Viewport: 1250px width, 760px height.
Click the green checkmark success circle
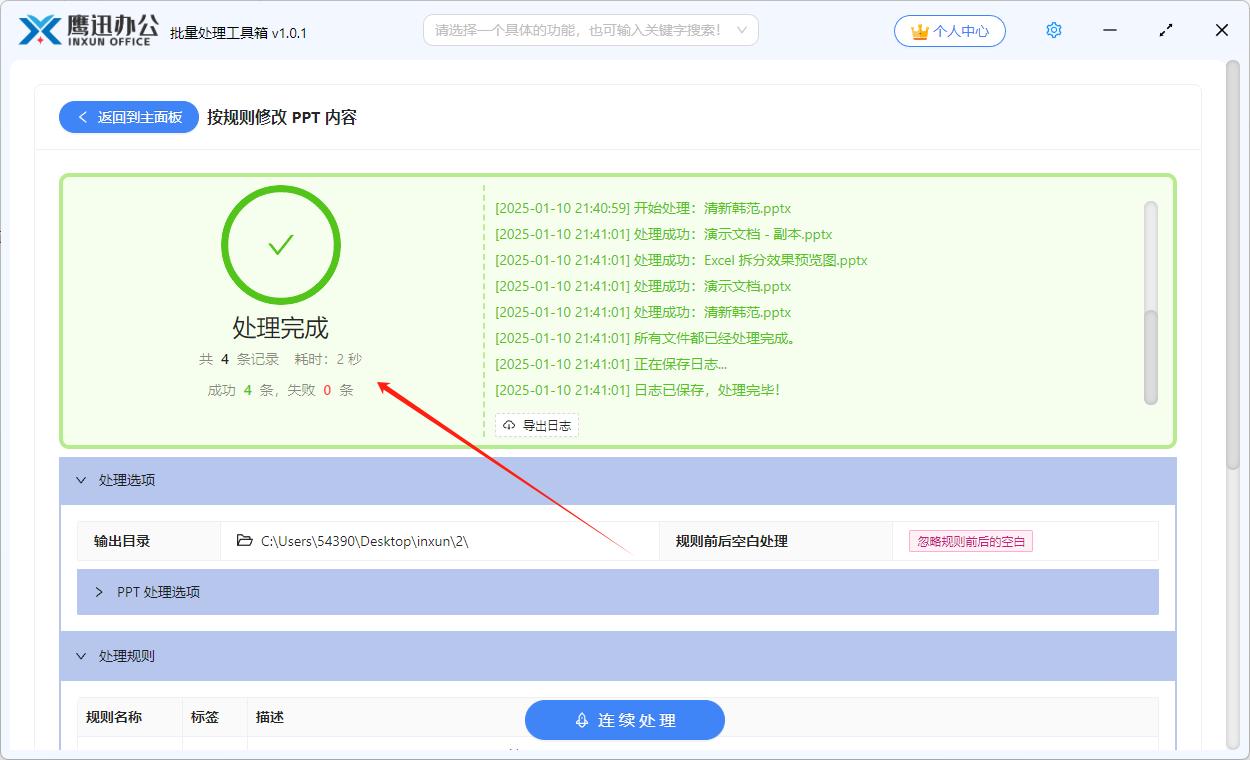pos(281,245)
